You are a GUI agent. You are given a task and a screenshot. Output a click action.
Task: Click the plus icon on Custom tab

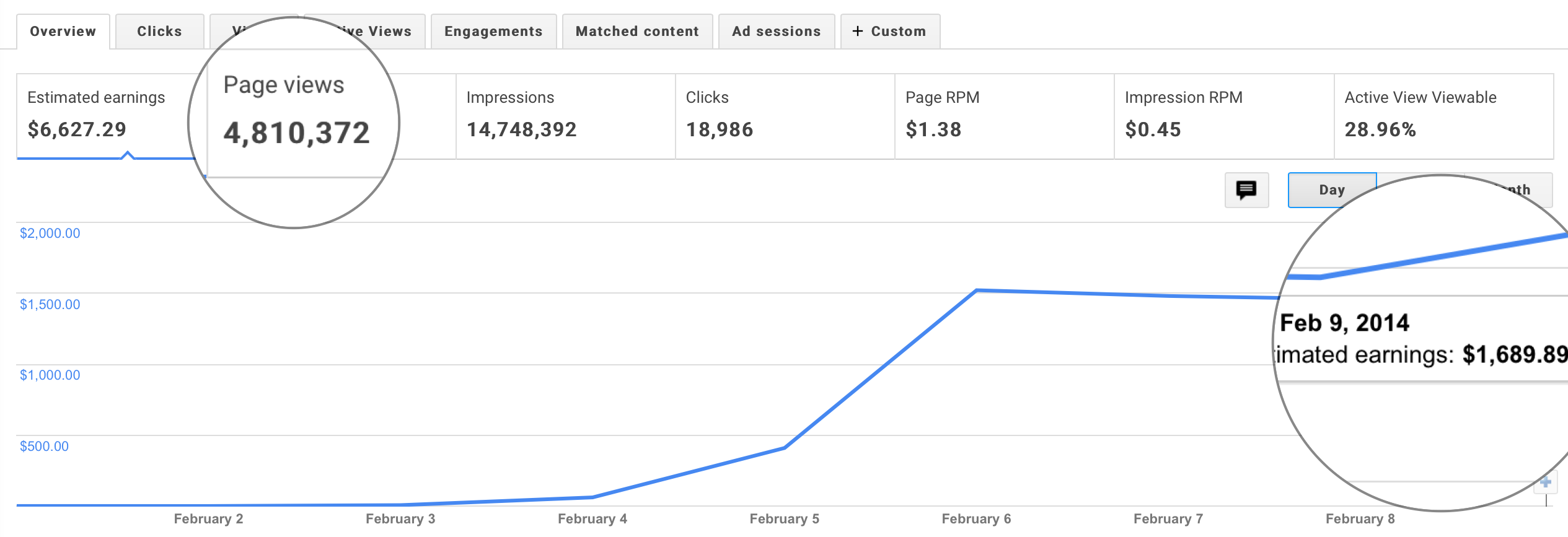pos(857,31)
